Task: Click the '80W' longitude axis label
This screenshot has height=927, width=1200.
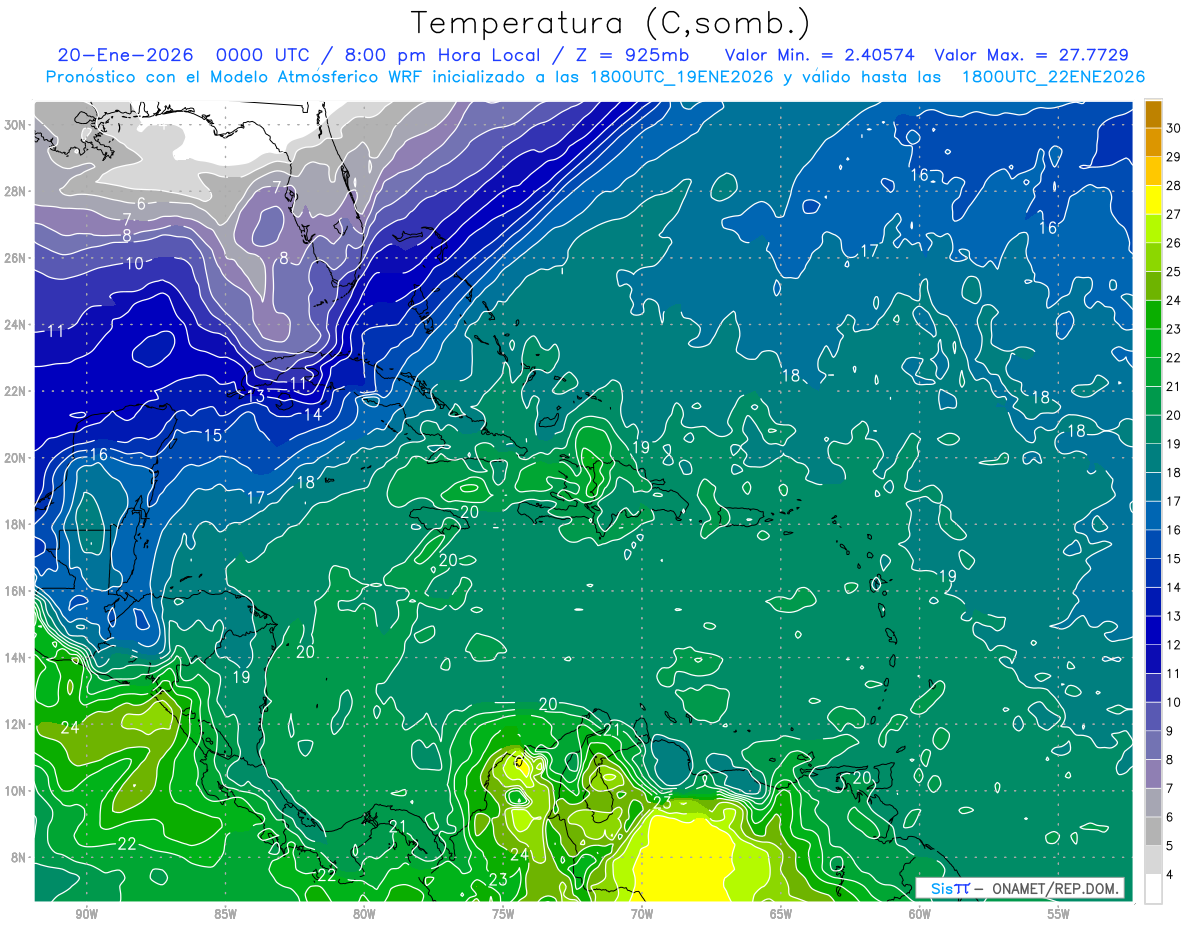Action: (x=364, y=914)
